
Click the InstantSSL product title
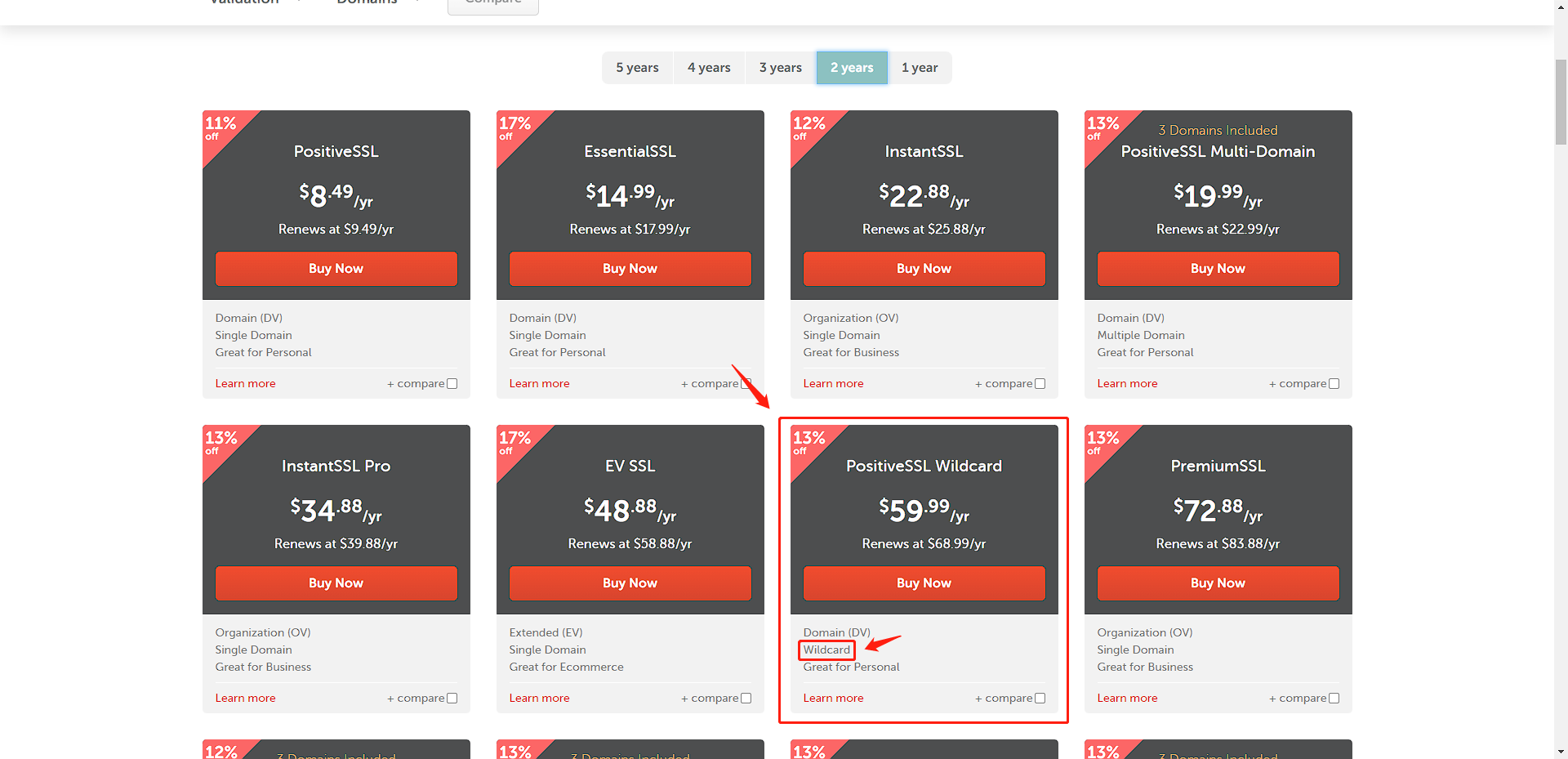click(924, 152)
